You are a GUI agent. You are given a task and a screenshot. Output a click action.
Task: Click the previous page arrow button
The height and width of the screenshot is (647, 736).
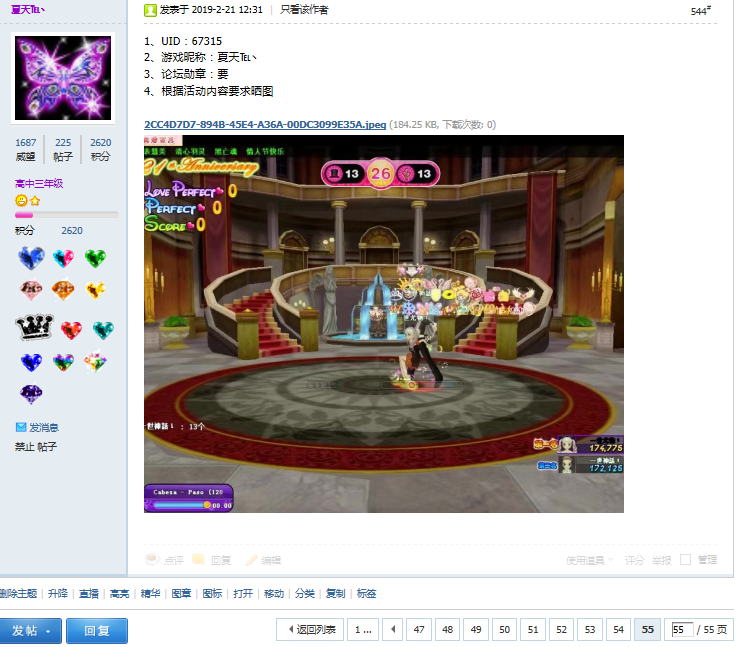tap(393, 630)
